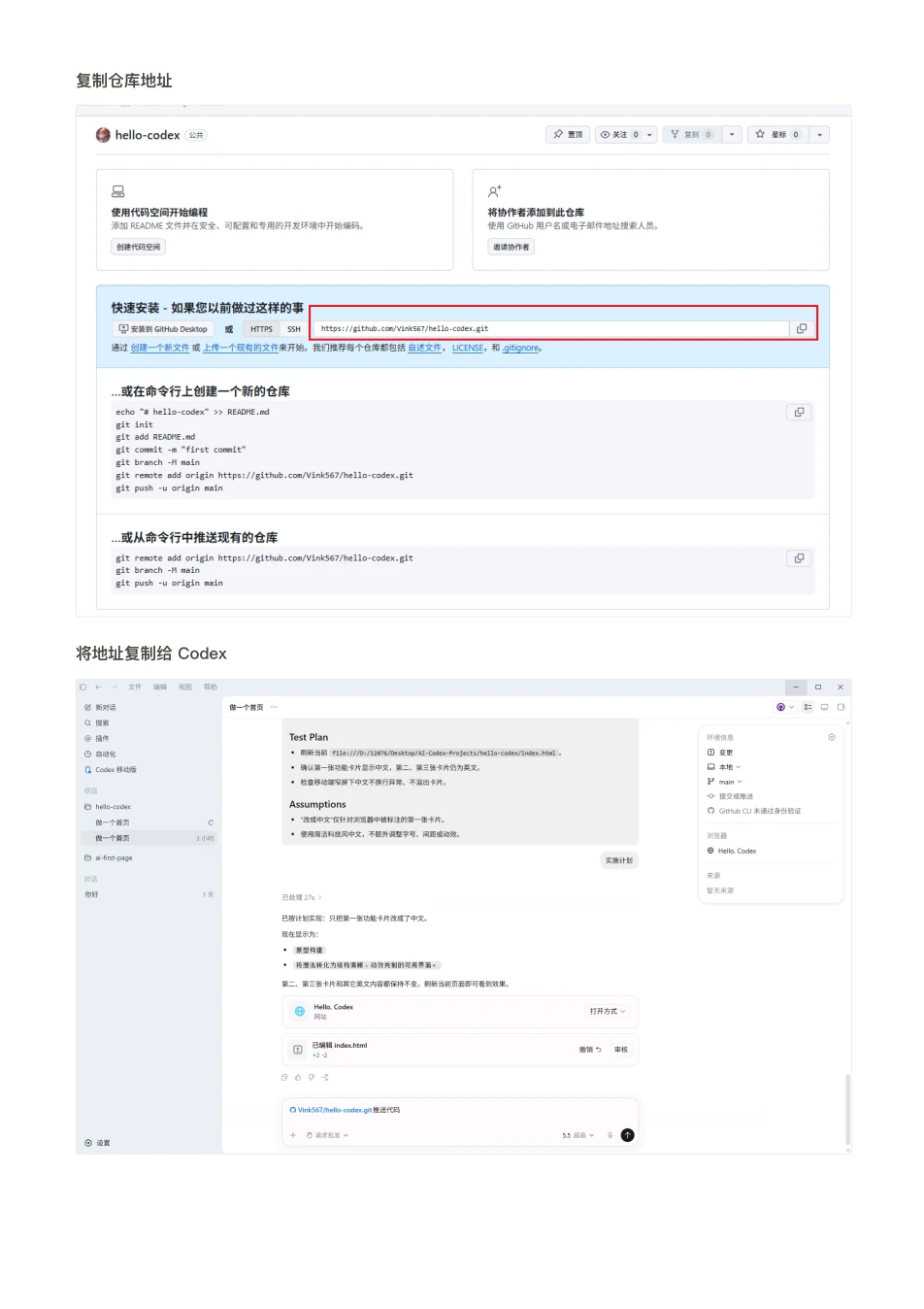Open the 复刻 fork dropdown arrow
The image size is (924, 1309).
tap(732, 134)
